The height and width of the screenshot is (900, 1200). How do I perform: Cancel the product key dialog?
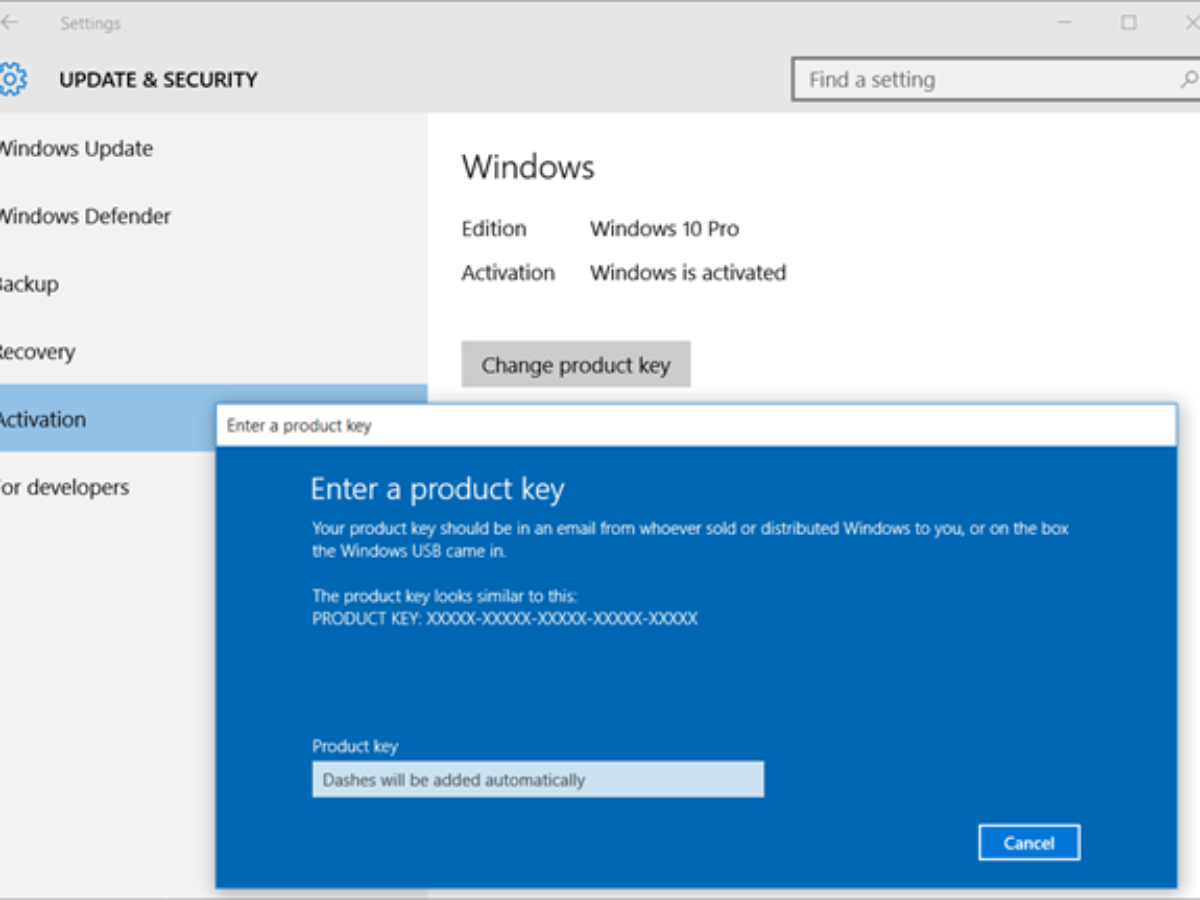(x=1029, y=843)
